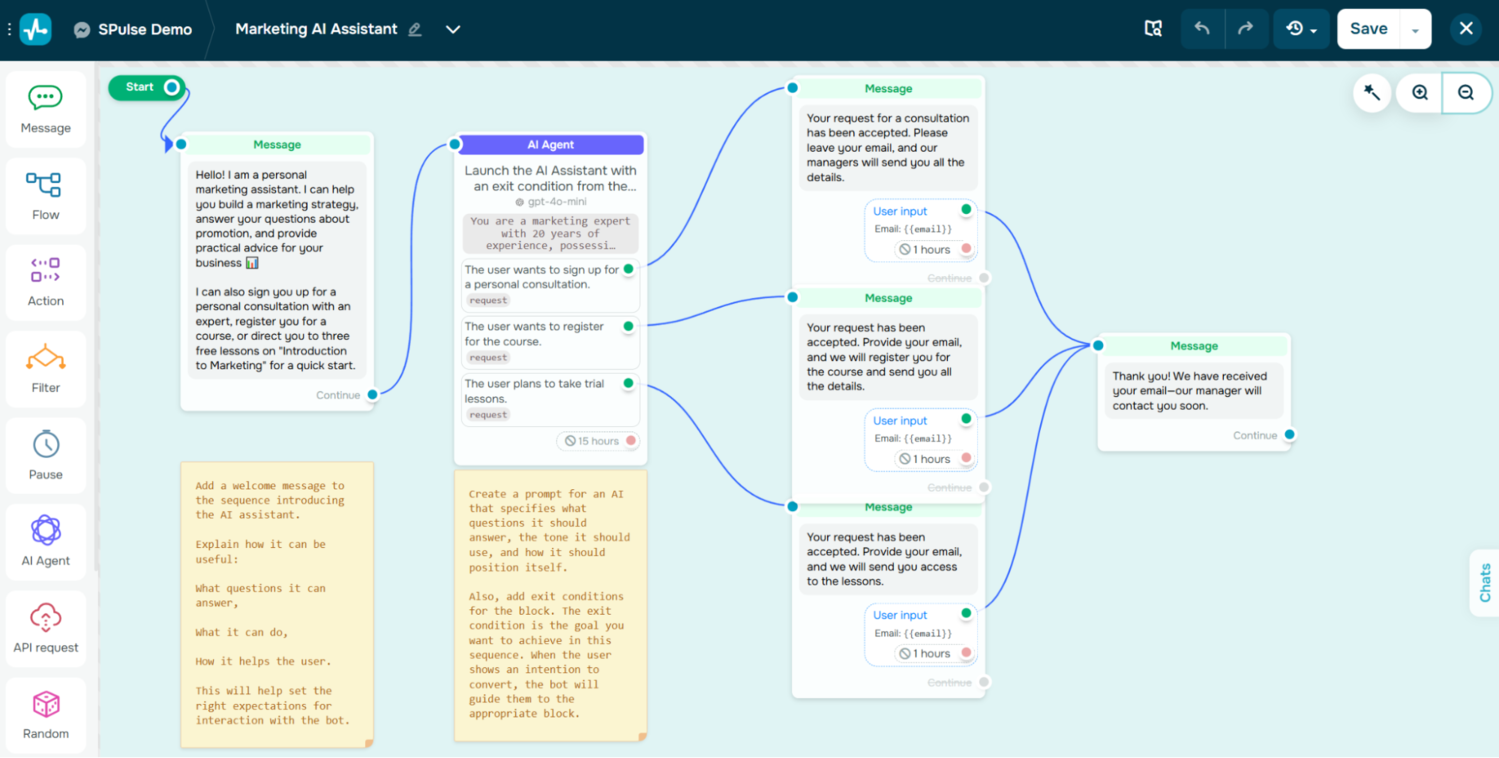Image resolution: width=1499 pixels, height=758 pixels.
Task: Select the Message block tool
Action: pyautogui.click(x=45, y=108)
